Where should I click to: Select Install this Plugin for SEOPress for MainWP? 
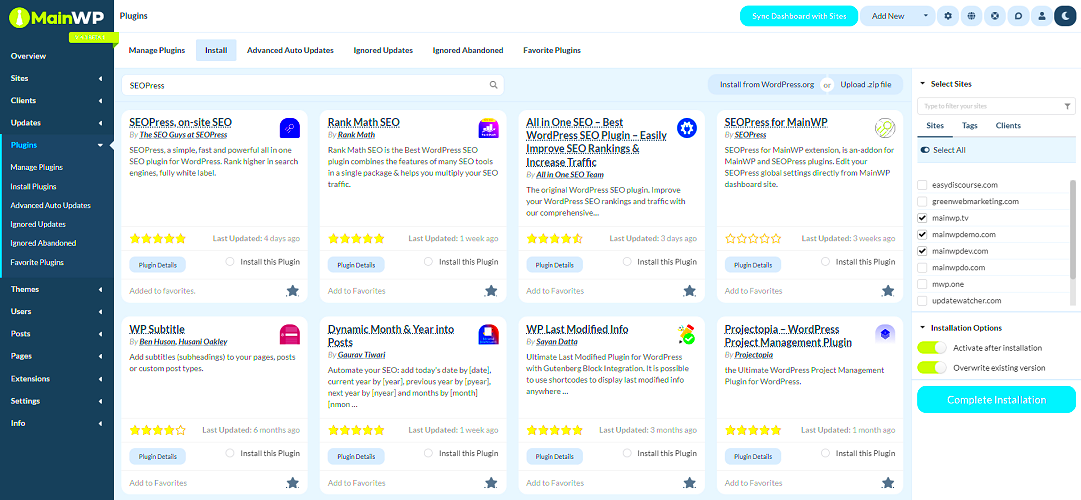(825, 262)
